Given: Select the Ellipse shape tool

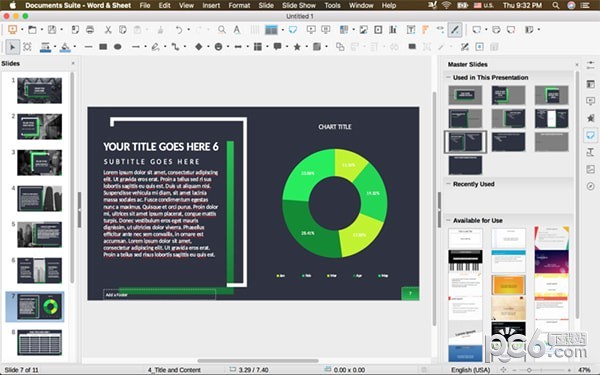Looking at the screenshot, I should point(117,47).
